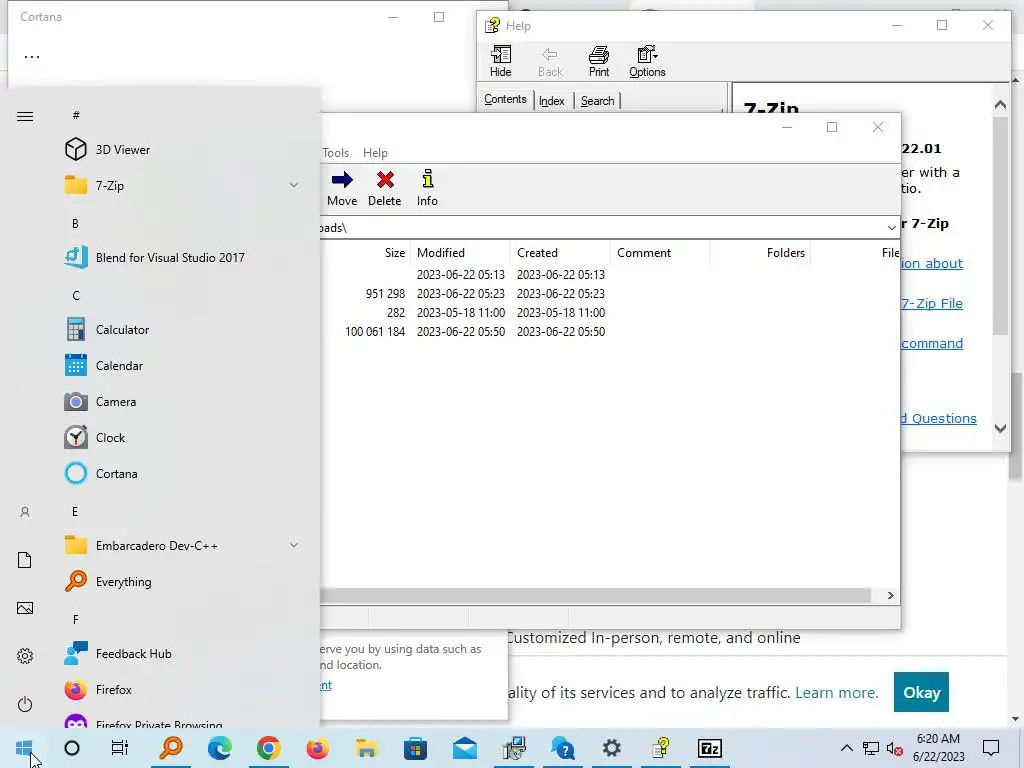Click Help content scroll up arrow
The image size is (1024, 768).
tap(1000, 104)
